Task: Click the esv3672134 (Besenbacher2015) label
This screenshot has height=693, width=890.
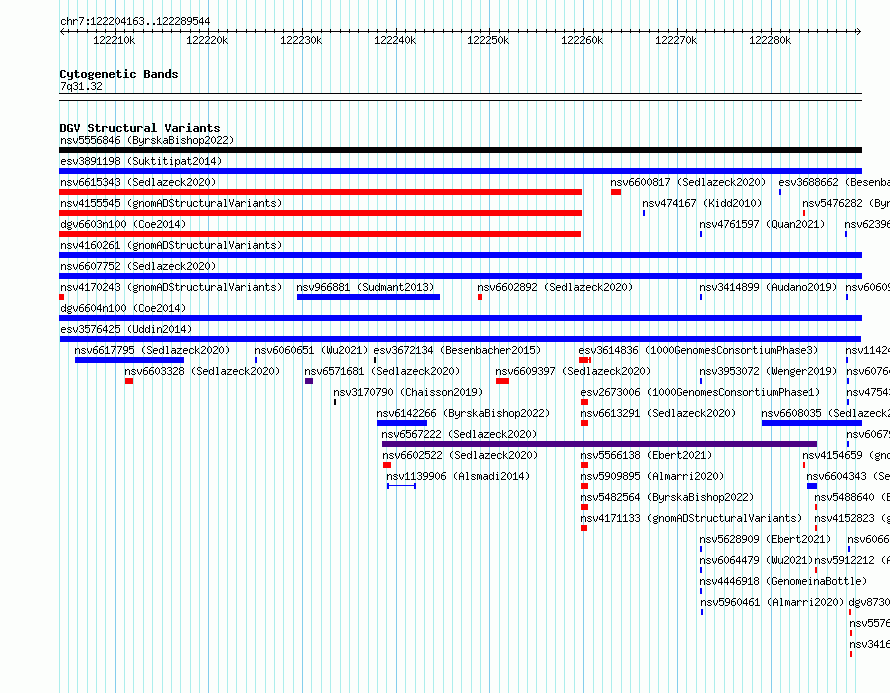Action: (457, 350)
